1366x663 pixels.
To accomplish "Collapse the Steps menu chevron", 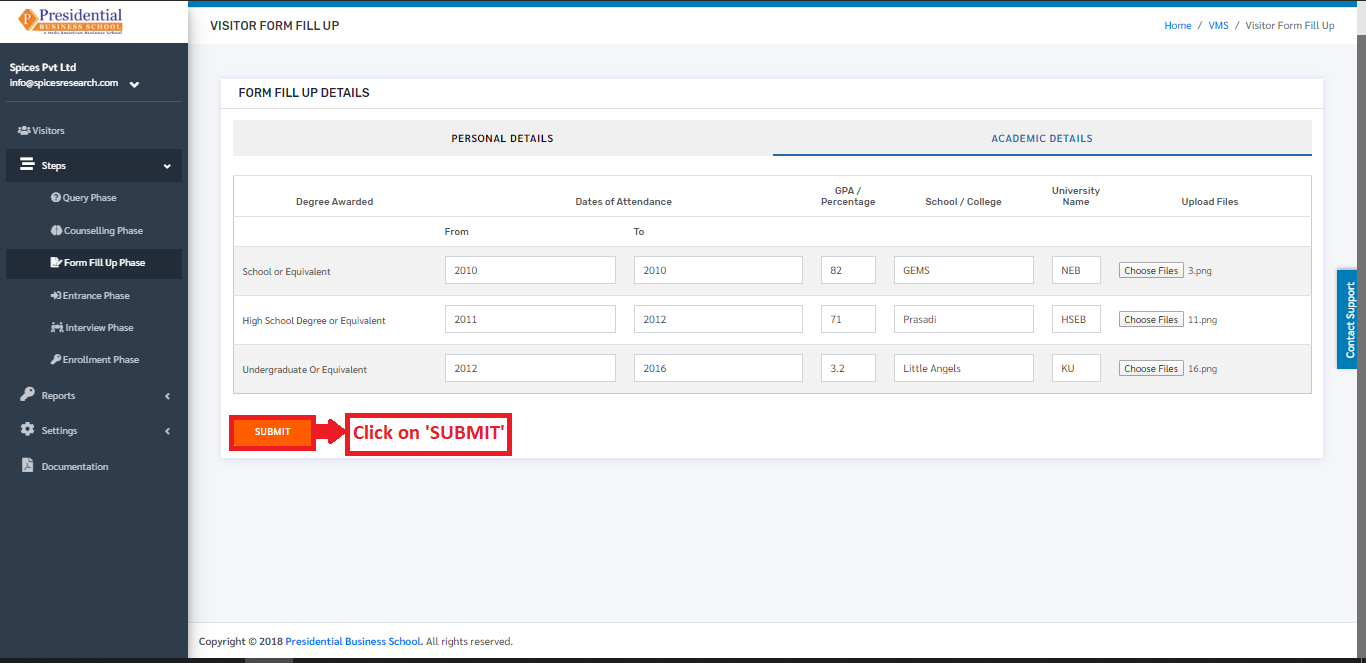I will [x=167, y=166].
